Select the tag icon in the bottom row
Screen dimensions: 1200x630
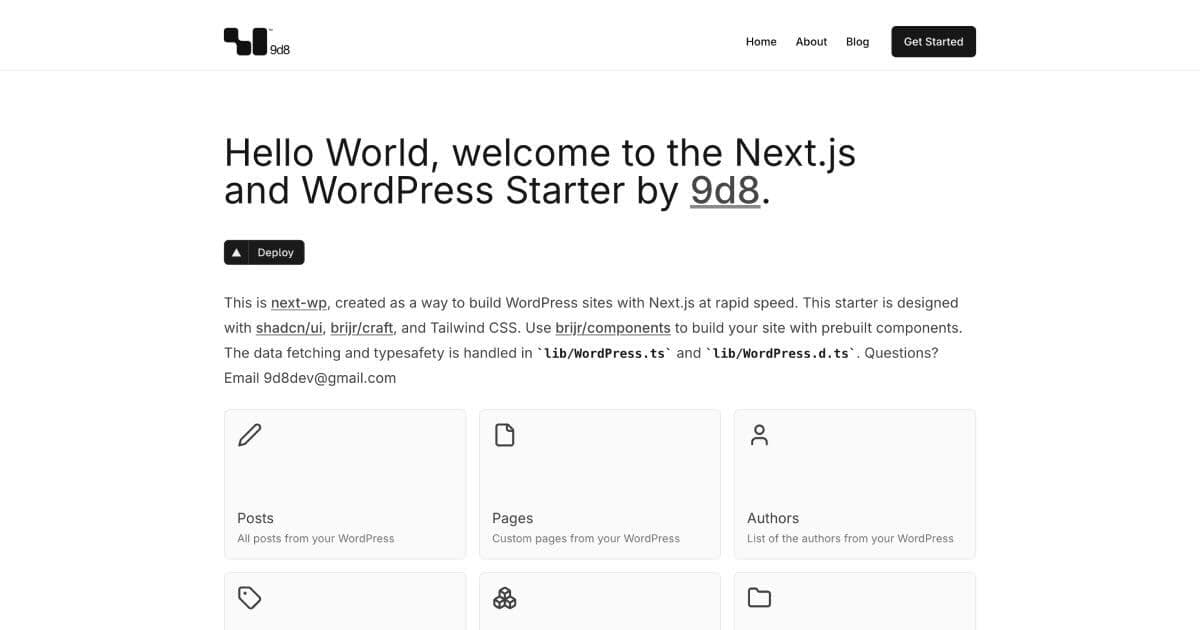248,597
